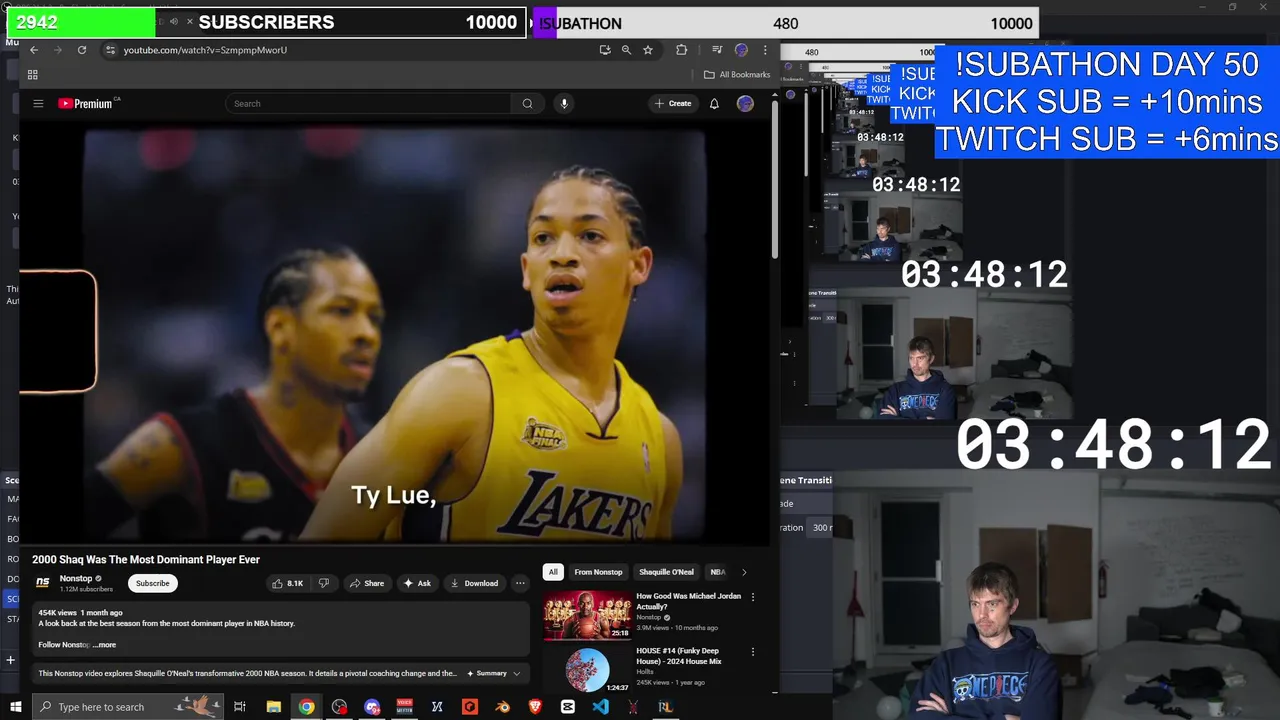Screen dimensions: 1280x720
Task: Open CapCut from taskbar
Action: point(568,707)
